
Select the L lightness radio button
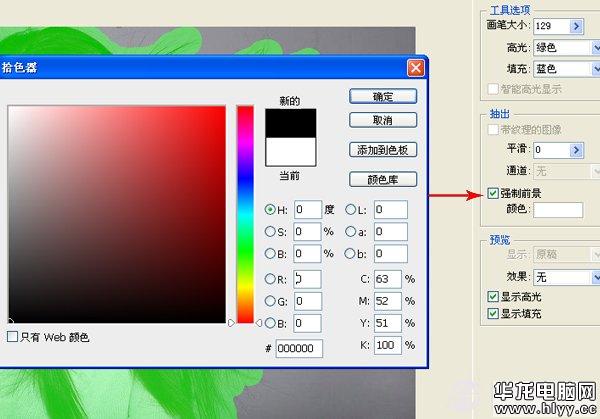click(x=351, y=209)
